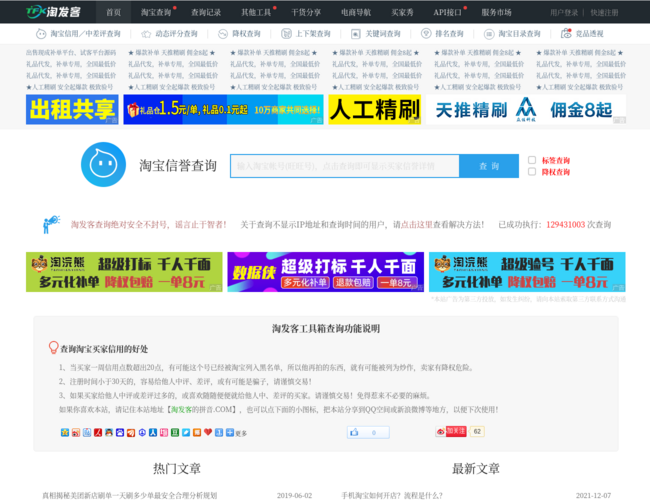Screen dimensions: 650x500
Task: Open the blue 淘浣熊 超级验号 banner
Action: (x=527, y=272)
